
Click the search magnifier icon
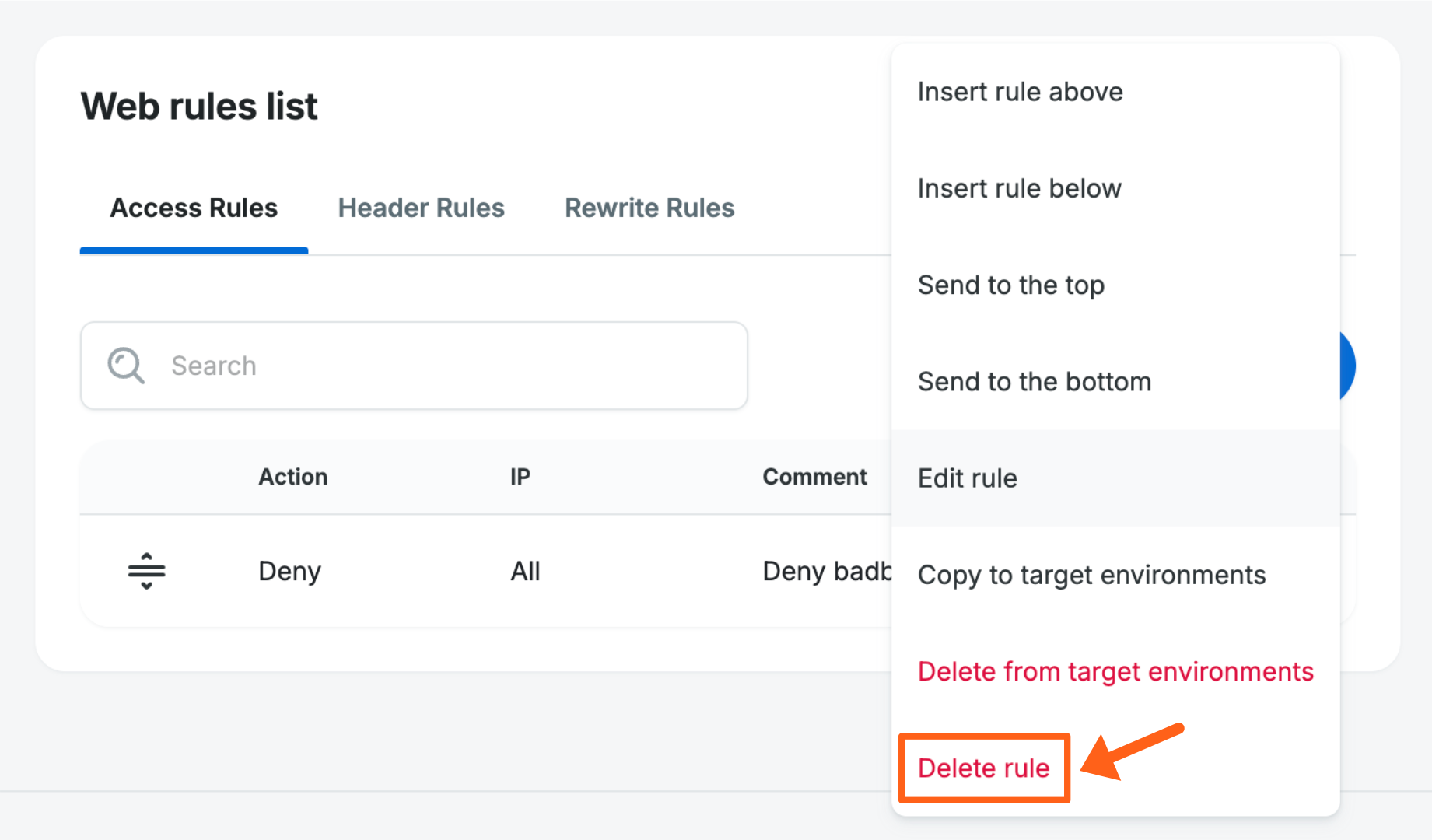(x=126, y=366)
